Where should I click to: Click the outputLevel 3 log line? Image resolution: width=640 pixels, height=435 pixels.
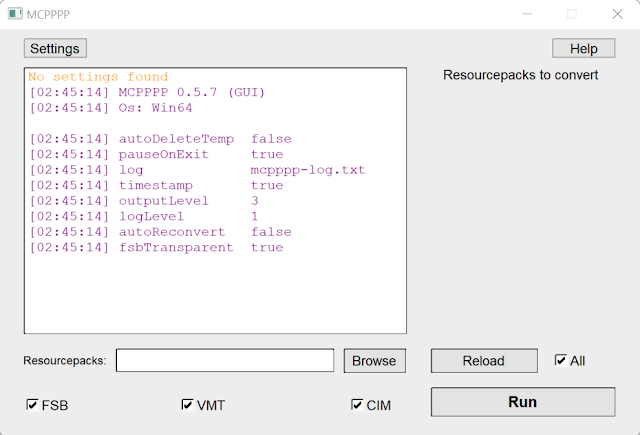click(144, 201)
